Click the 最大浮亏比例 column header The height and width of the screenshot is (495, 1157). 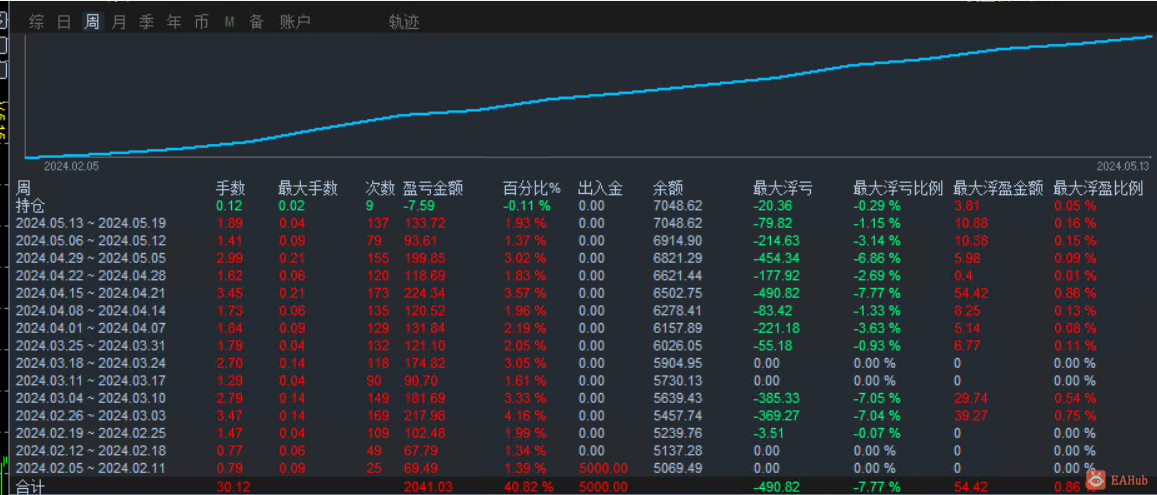tap(898, 189)
